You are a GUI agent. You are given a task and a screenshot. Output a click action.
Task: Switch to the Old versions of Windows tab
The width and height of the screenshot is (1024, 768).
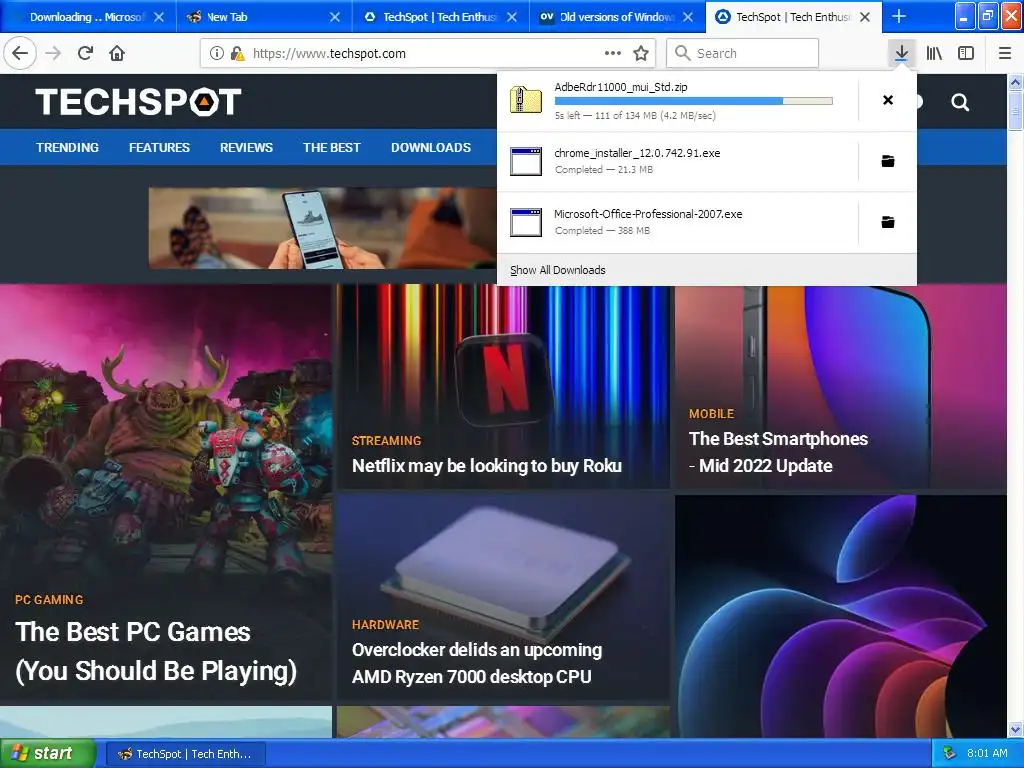point(617,17)
